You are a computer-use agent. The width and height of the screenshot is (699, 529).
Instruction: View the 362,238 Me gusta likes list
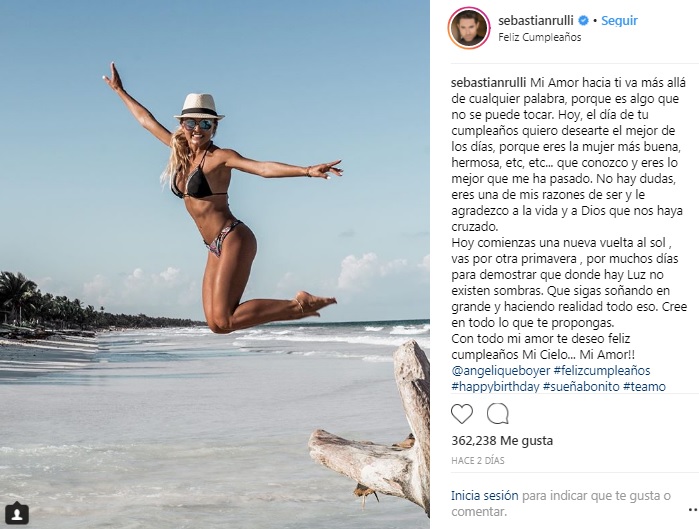[x=502, y=441]
